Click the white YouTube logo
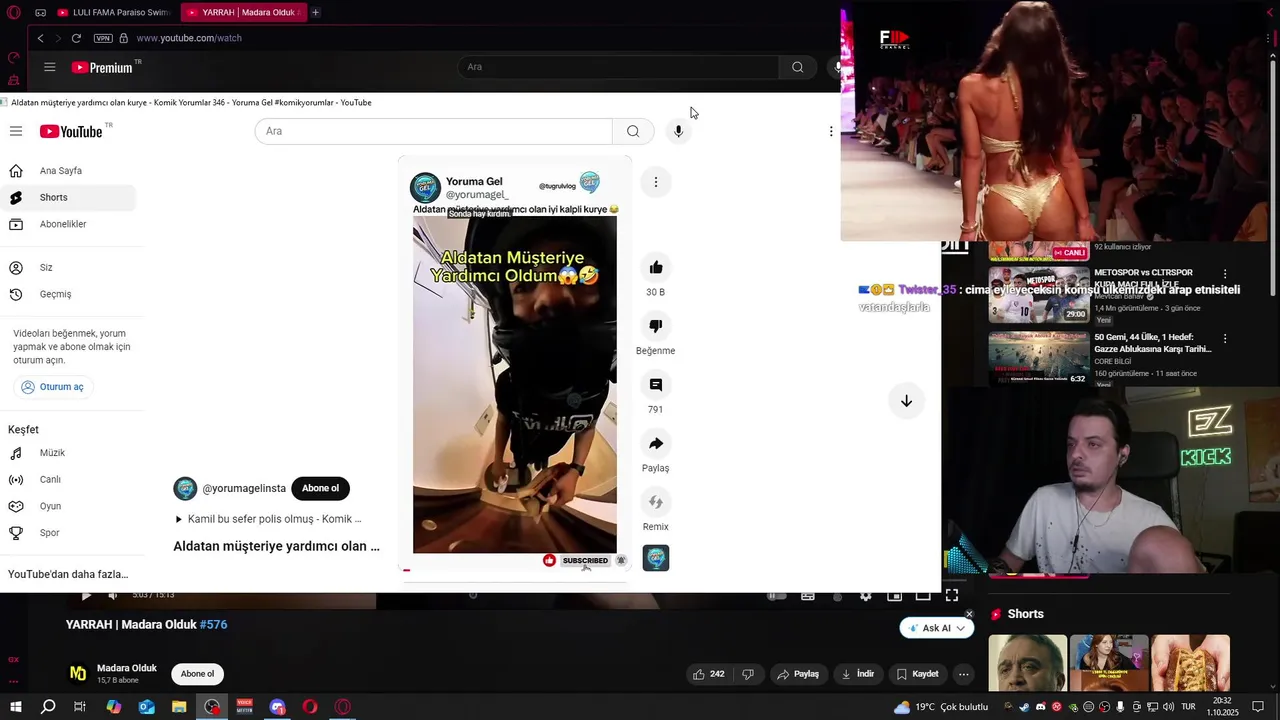The width and height of the screenshot is (1280, 720). [71, 131]
